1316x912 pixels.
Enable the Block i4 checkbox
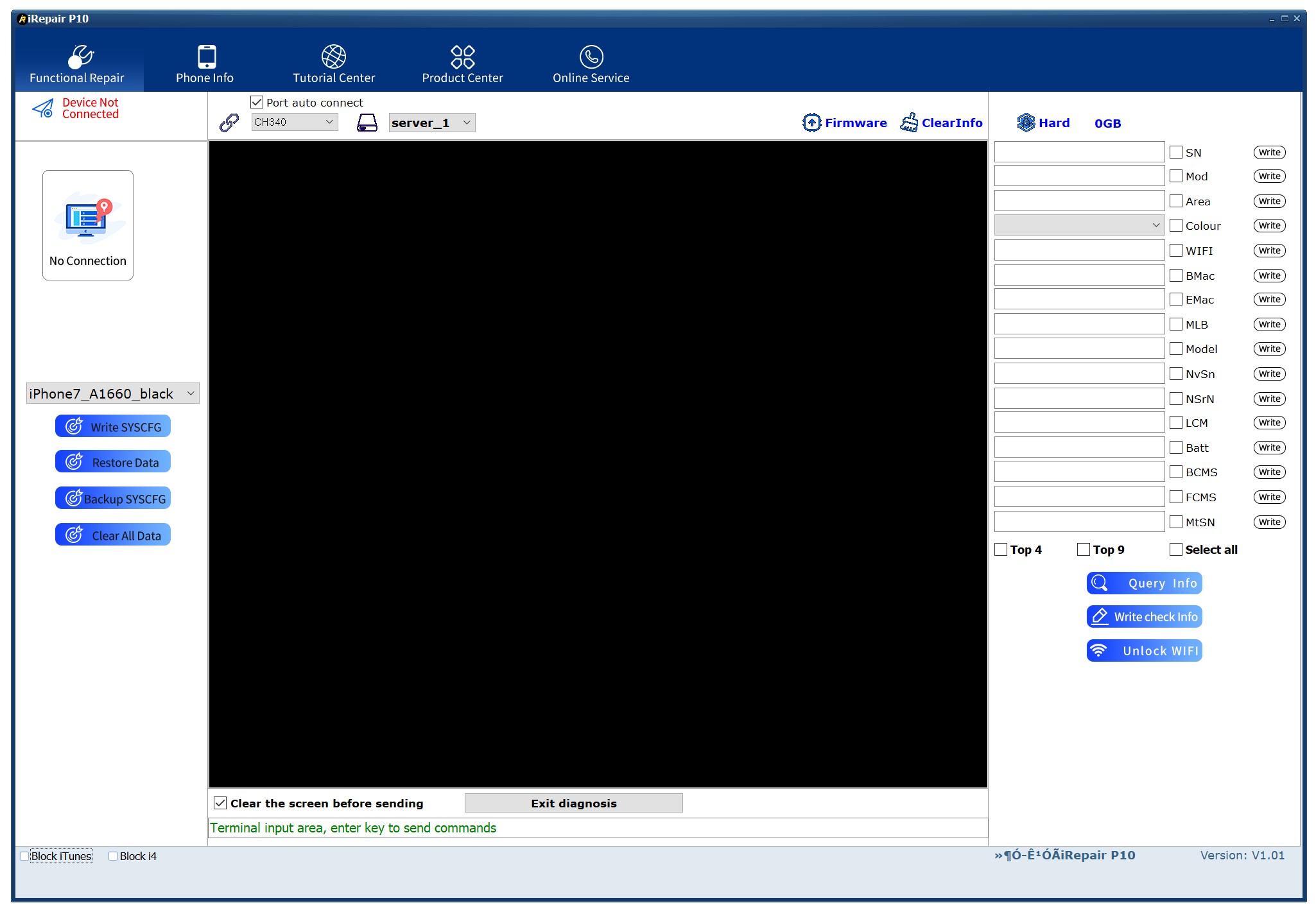coord(113,856)
